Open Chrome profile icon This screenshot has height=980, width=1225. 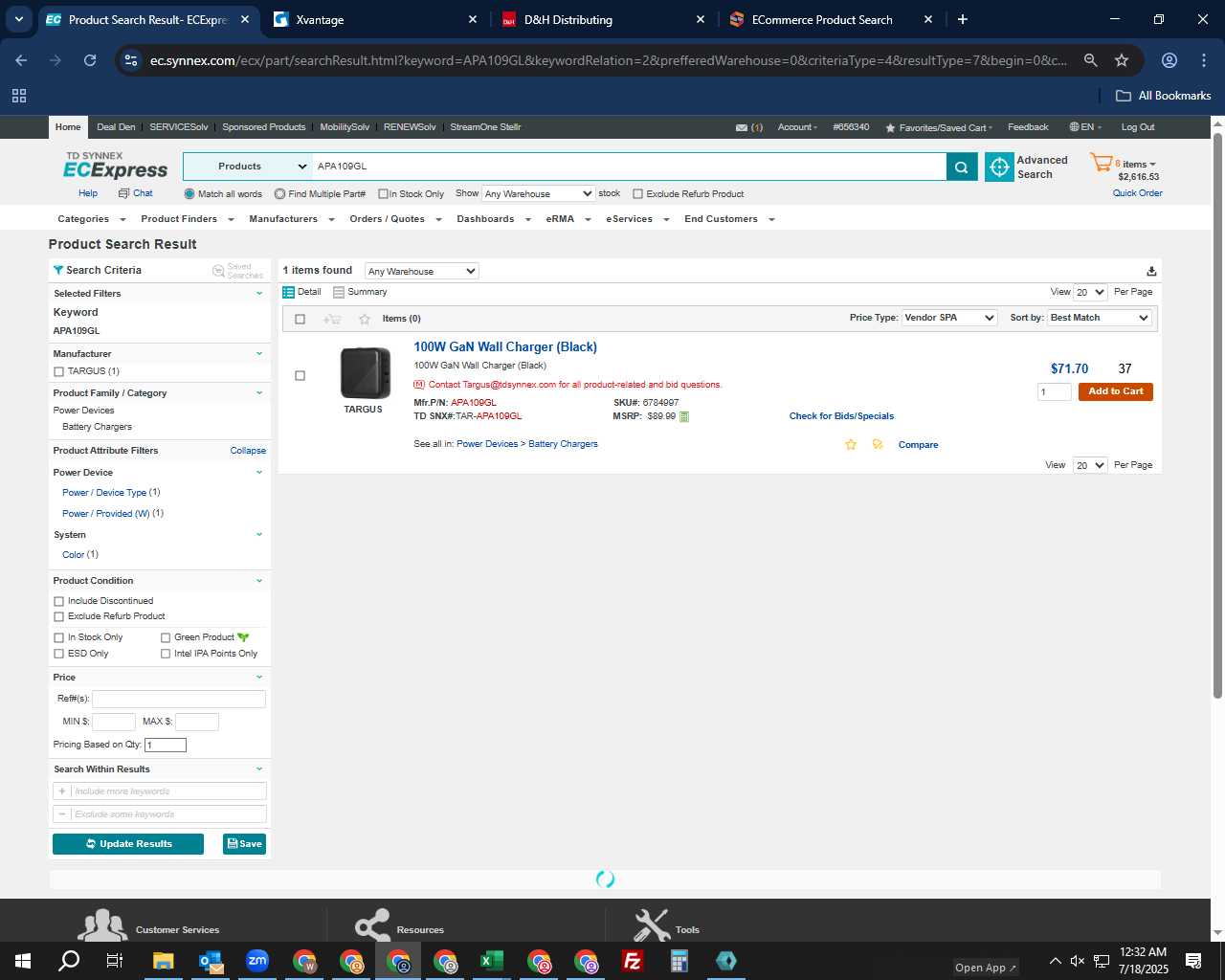click(1169, 60)
